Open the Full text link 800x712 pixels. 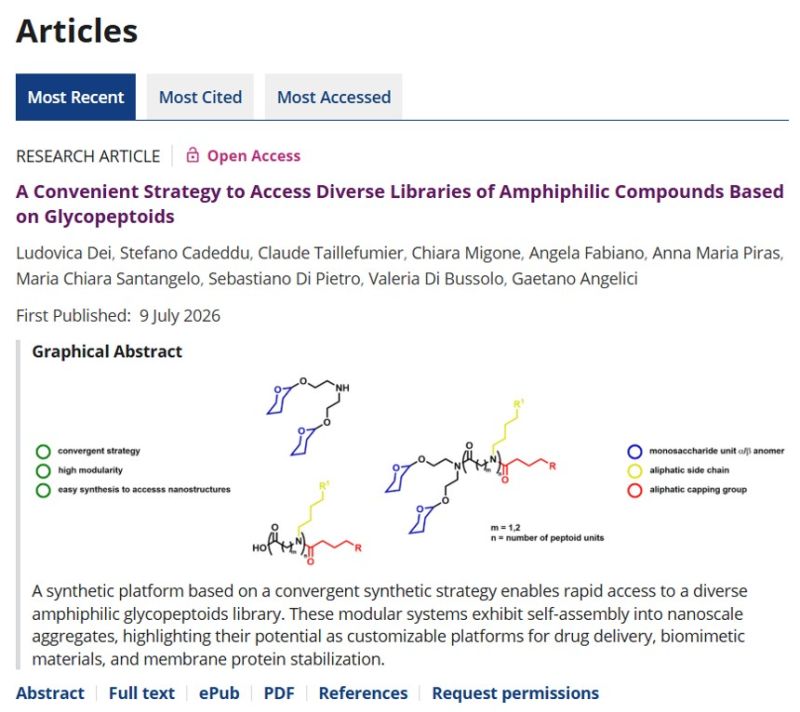[x=141, y=693]
